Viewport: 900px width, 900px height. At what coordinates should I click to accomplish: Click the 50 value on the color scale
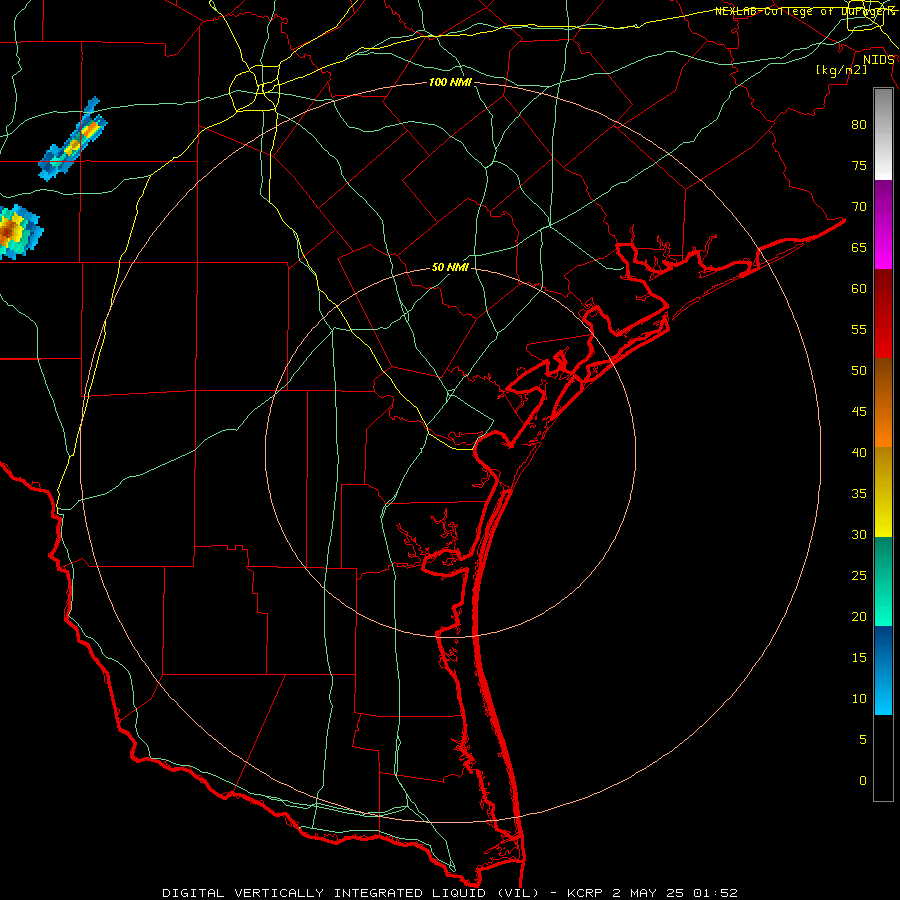[859, 370]
